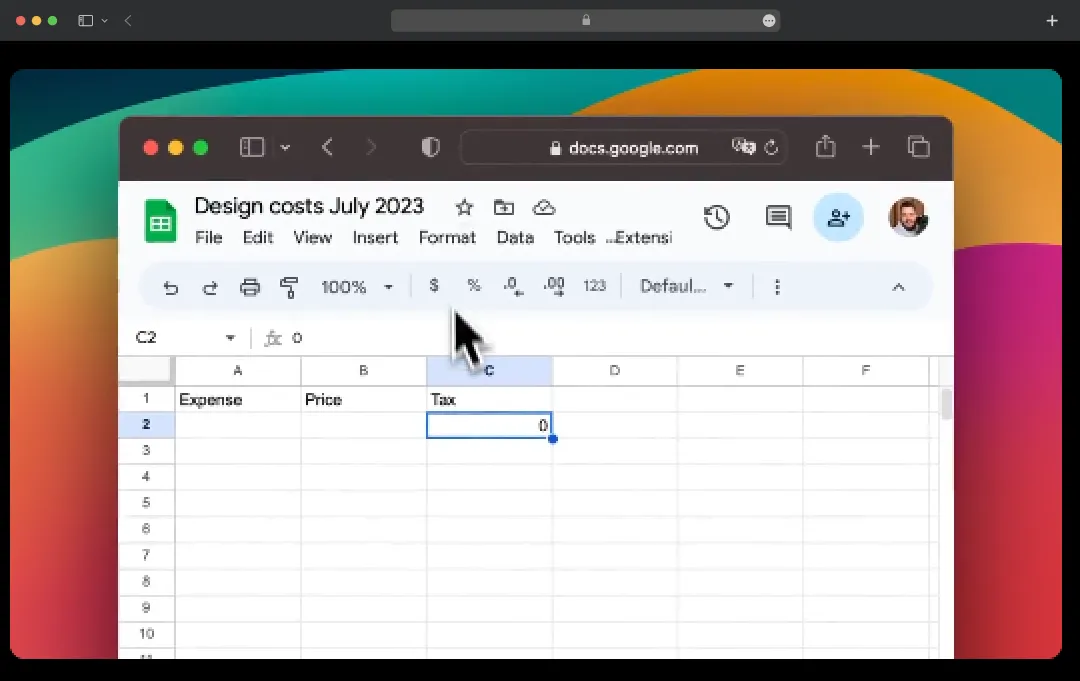The image size is (1080, 681).
Task: Click the Share people button
Action: [838, 218]
